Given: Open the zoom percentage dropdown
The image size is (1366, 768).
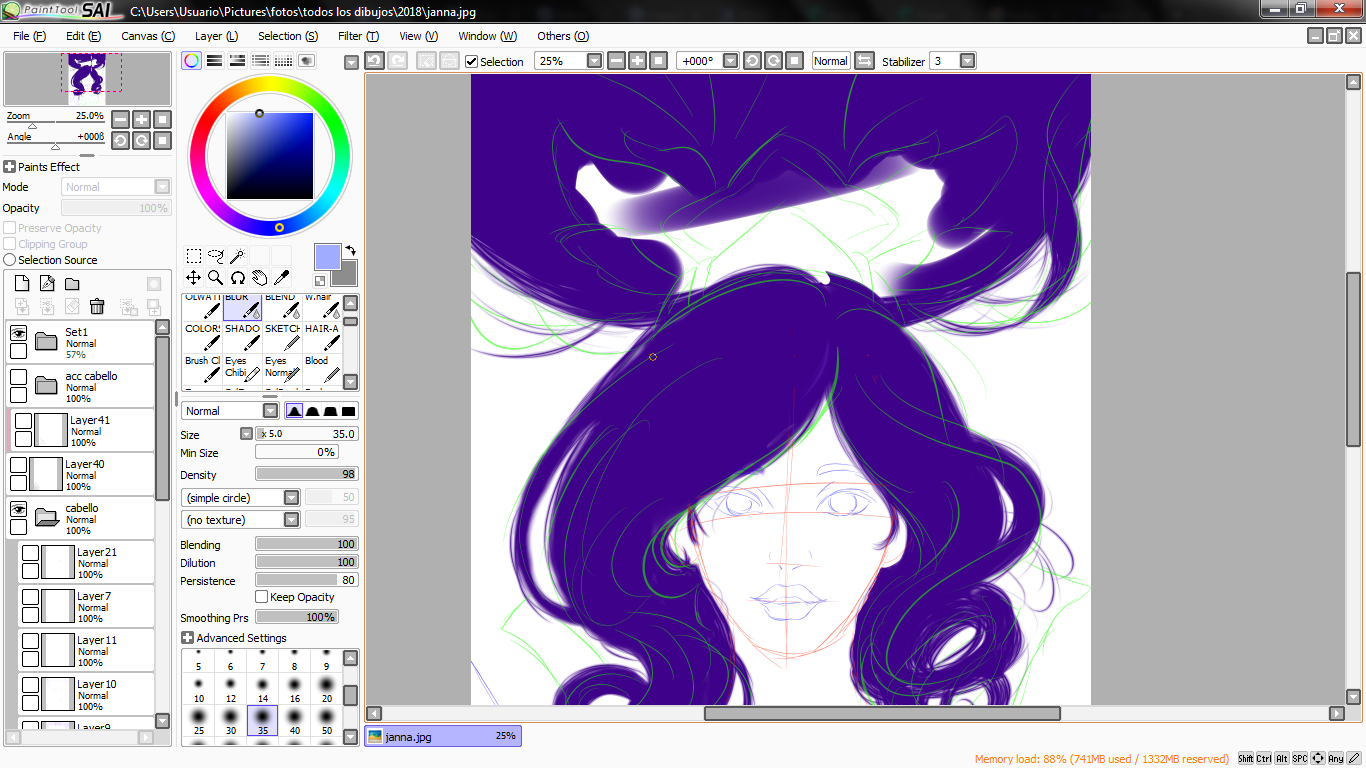Looking at the screenshot, I should 595,61.
